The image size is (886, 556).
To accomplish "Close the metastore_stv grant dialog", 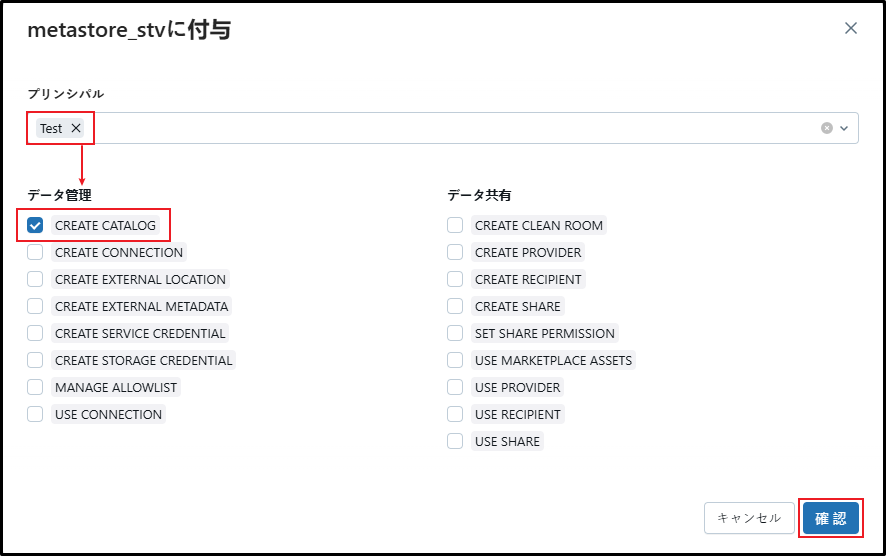I will click(851, 28).
